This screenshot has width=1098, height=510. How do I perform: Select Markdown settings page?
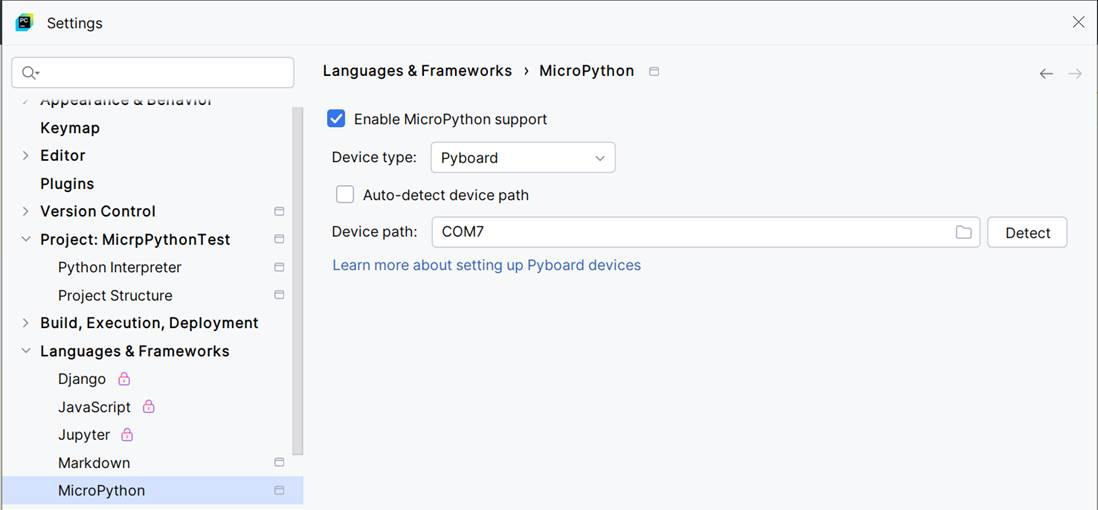(94, 463)
